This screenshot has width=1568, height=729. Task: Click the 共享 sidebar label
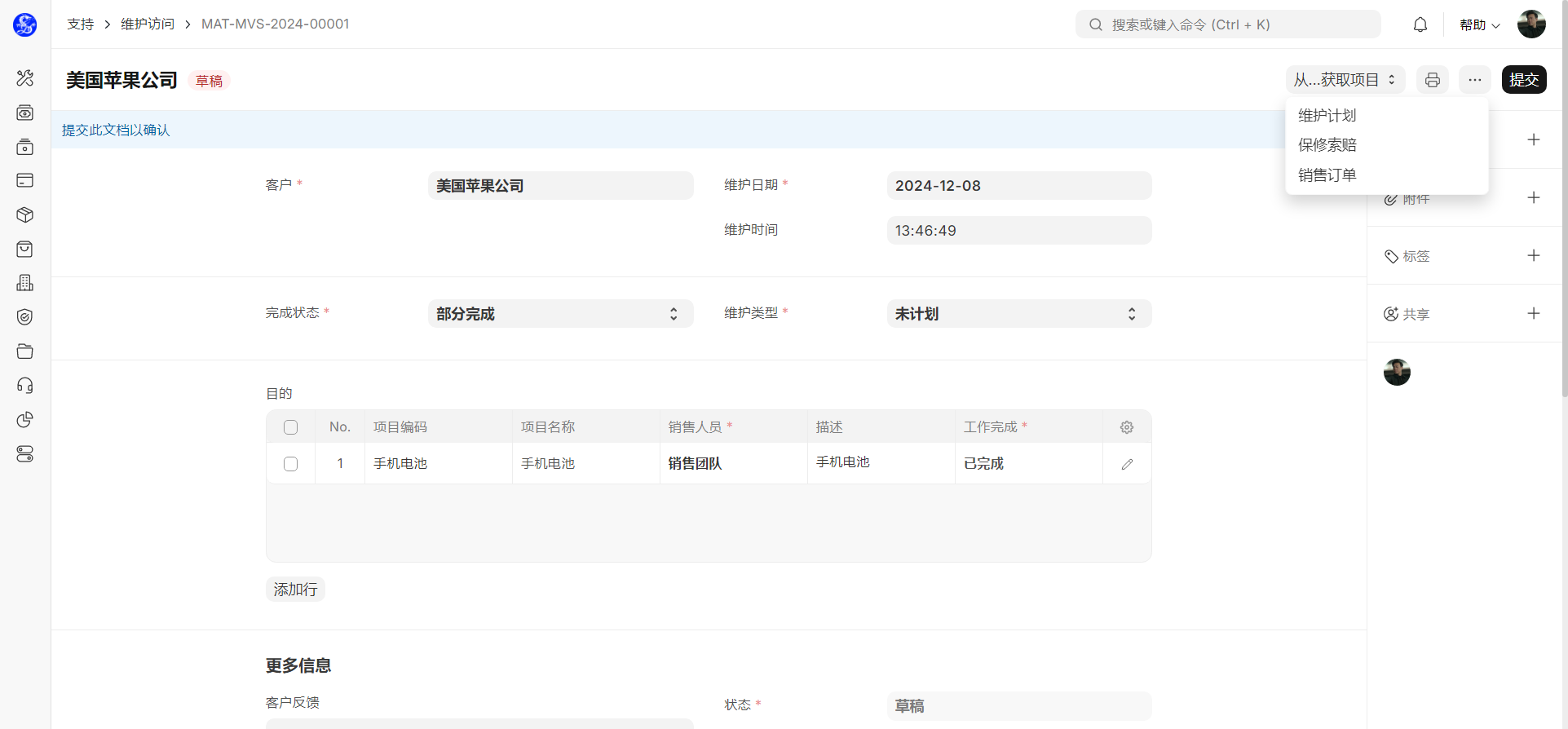(x=1416, y=314)
